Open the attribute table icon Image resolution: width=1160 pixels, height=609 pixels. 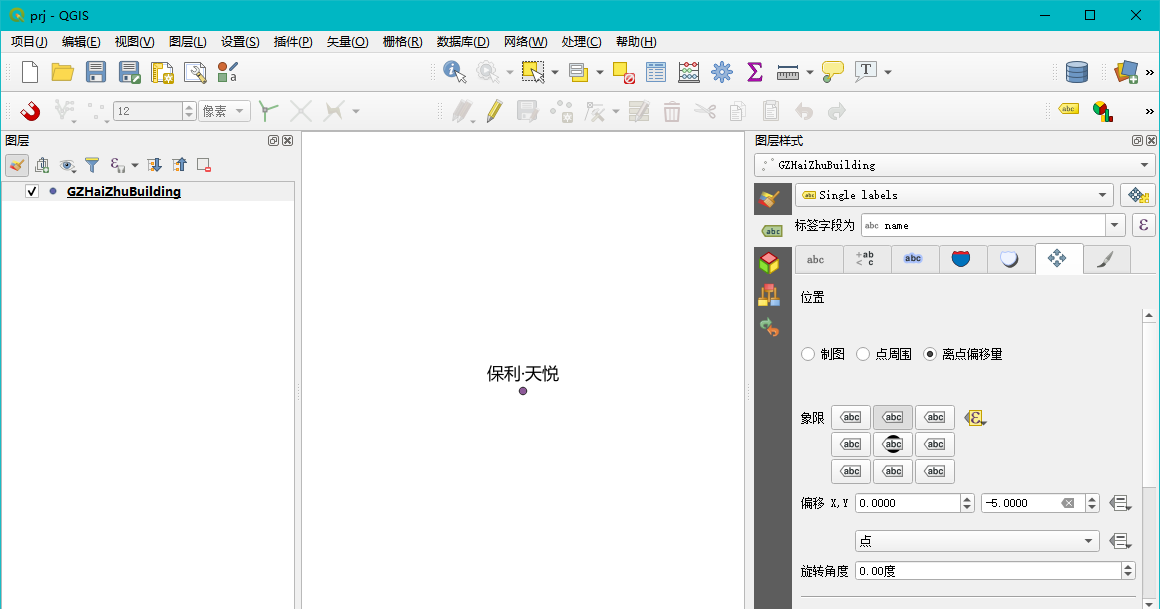(x=655, y=72)
